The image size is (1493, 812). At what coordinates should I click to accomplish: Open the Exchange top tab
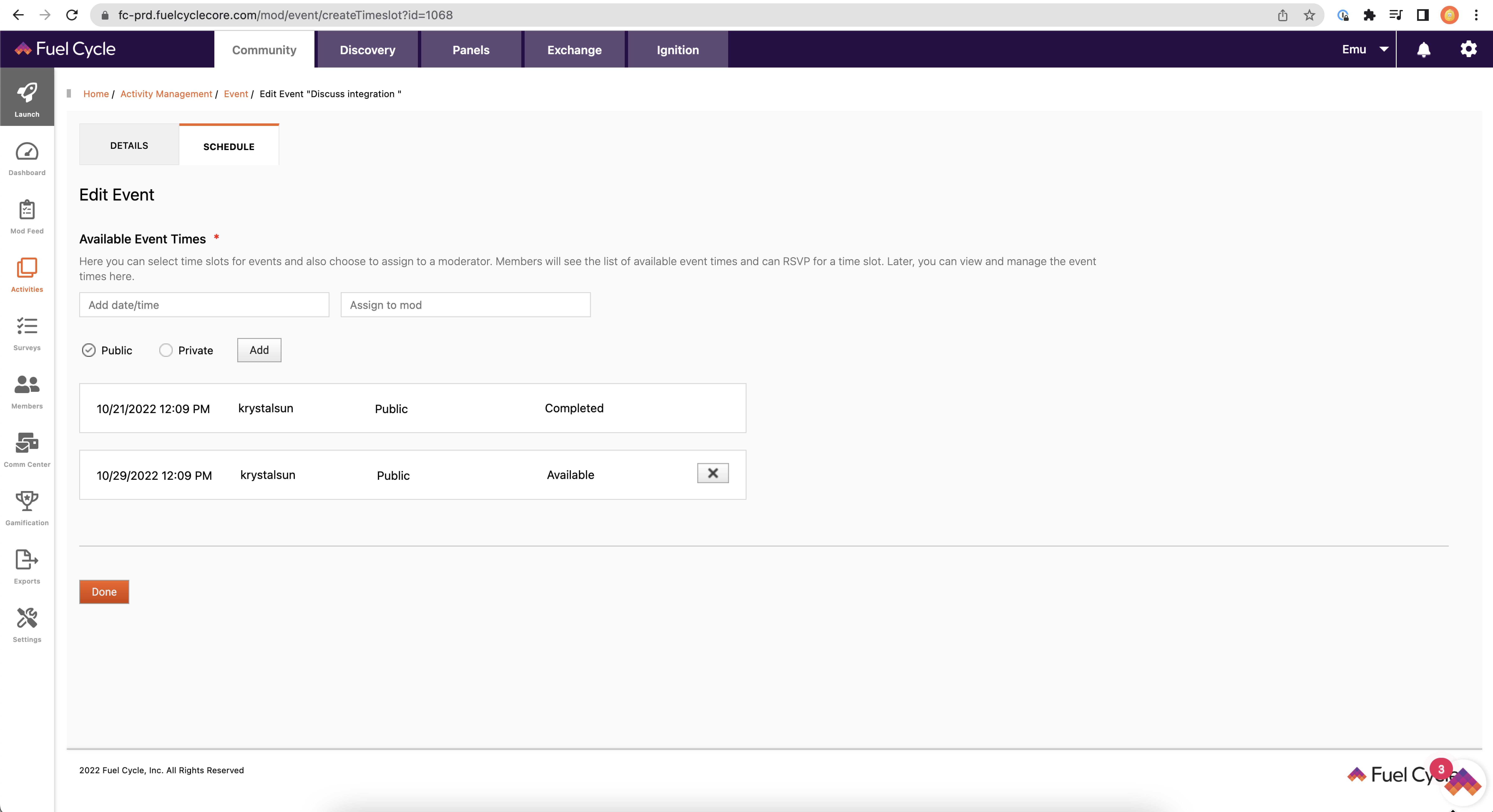point(574,50)
